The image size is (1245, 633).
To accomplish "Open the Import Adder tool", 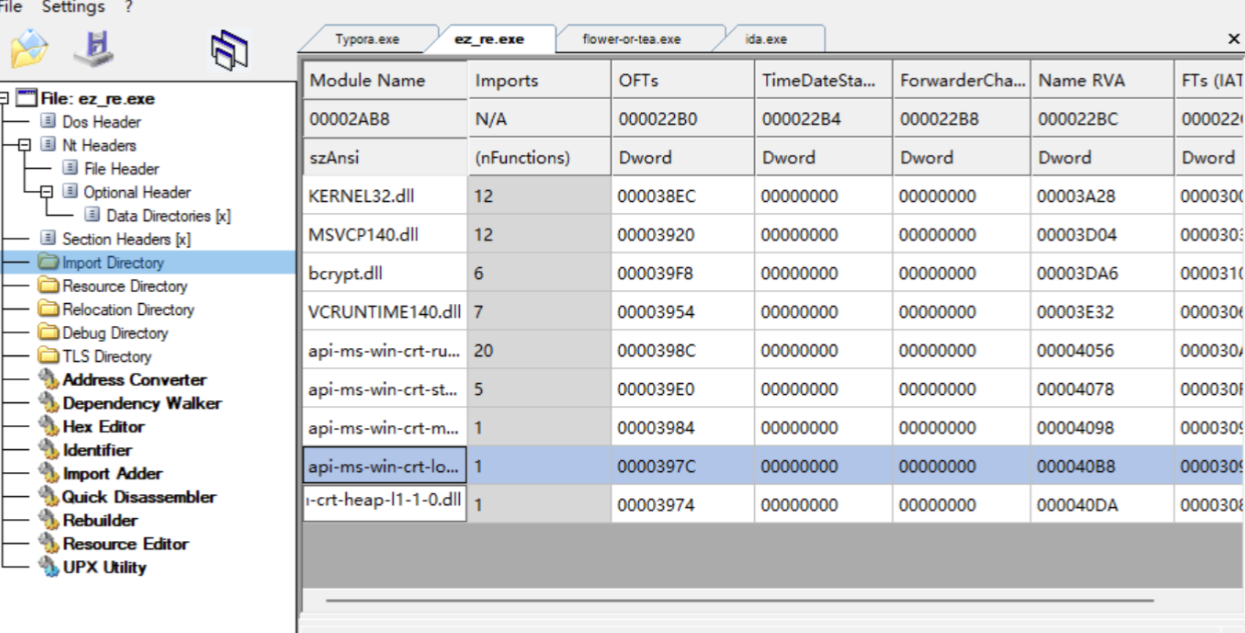I will point(112,474).
